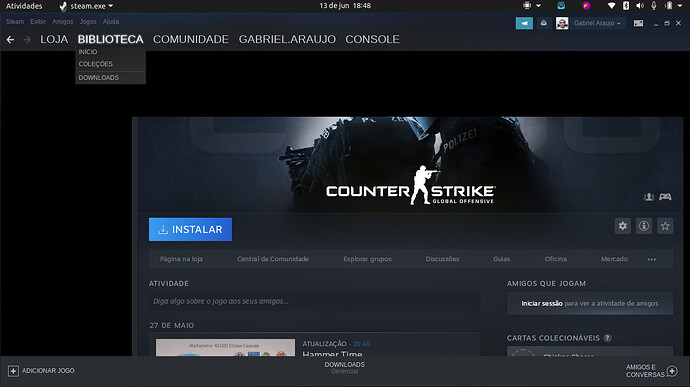Open the steam.exe app menu dropdown
Image resolution: width=690 pixels, height=387 pixels.
(87, 6)
